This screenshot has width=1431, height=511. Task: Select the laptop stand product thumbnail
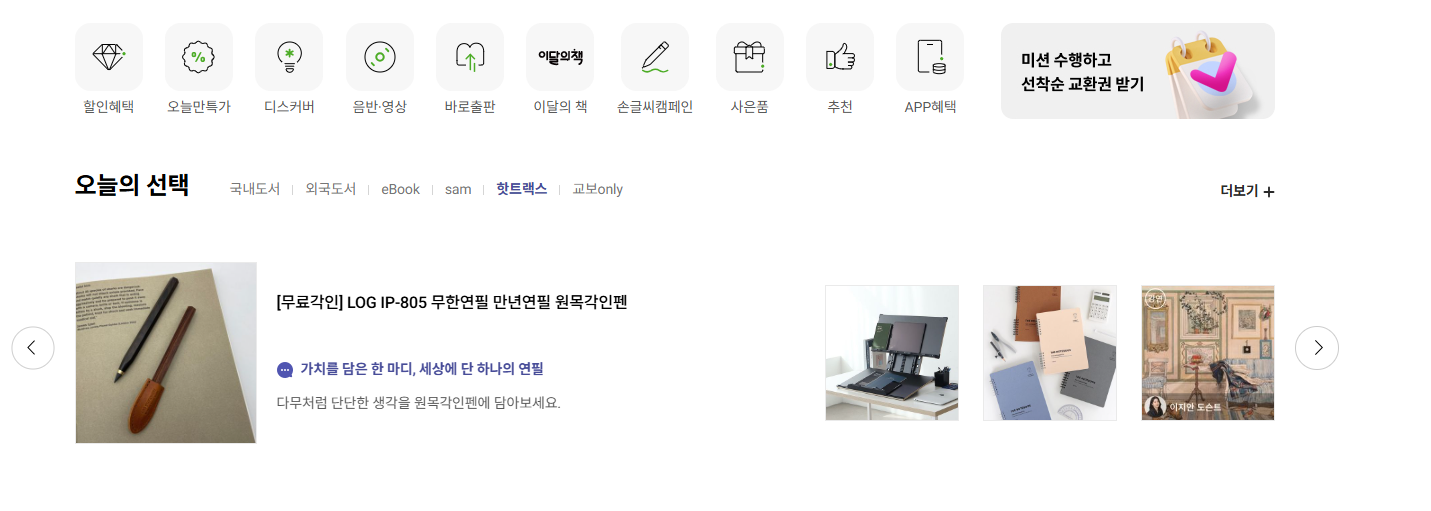click(x=892, y=353)
